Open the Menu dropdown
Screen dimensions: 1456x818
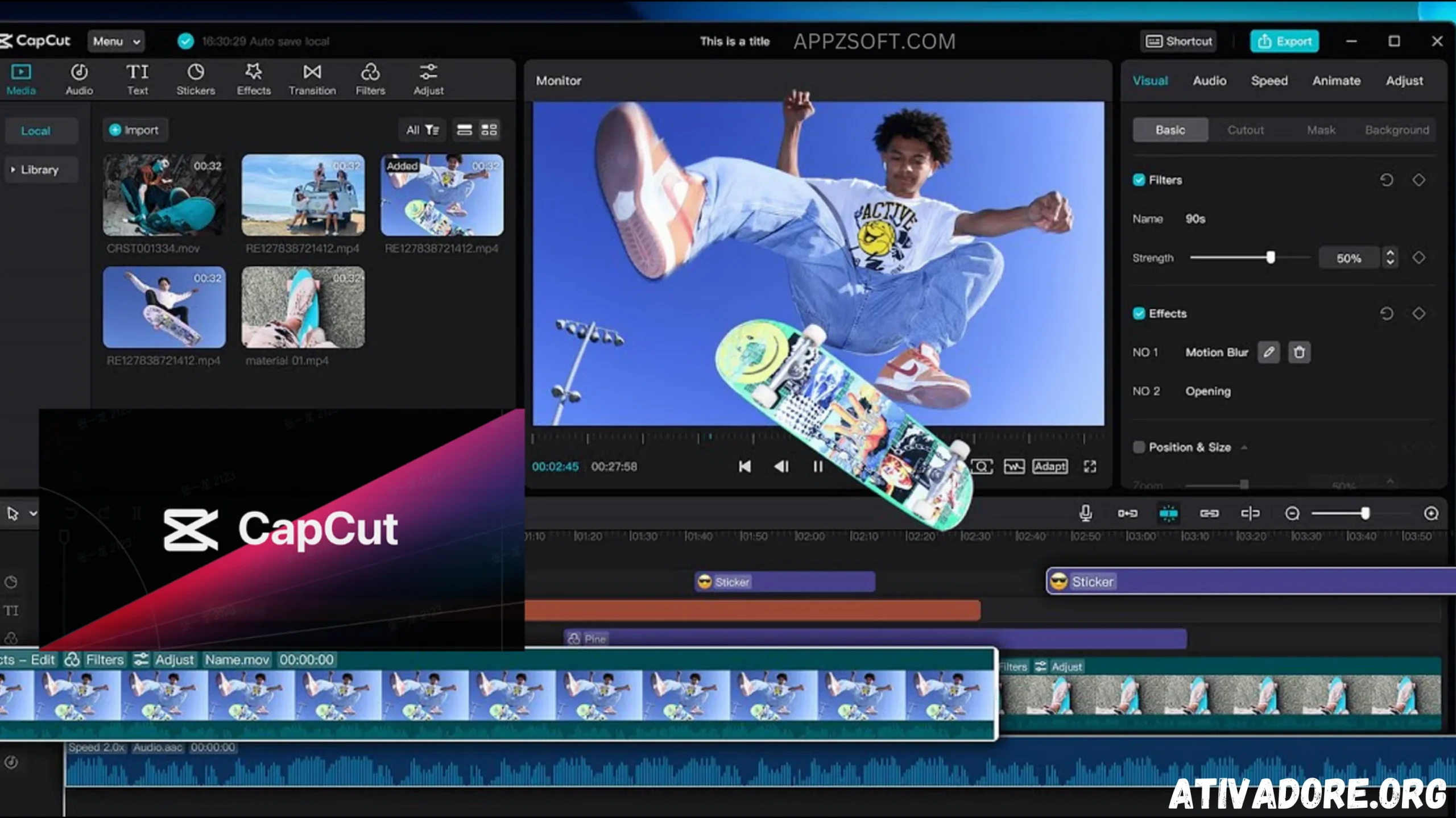pyautogui.click(x=116, y=41)
